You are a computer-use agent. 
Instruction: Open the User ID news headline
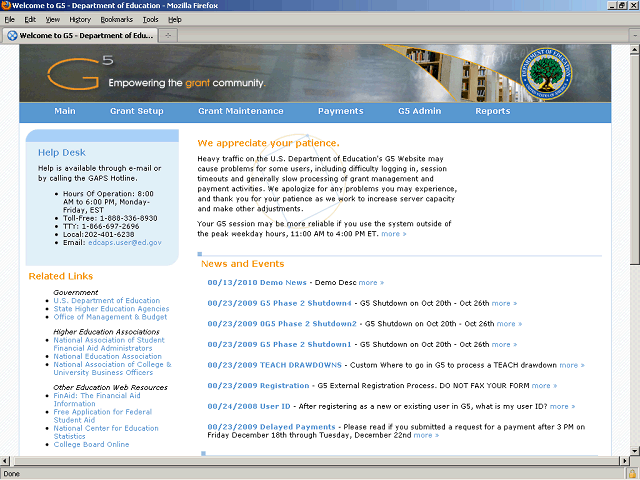tap(249, 406)
